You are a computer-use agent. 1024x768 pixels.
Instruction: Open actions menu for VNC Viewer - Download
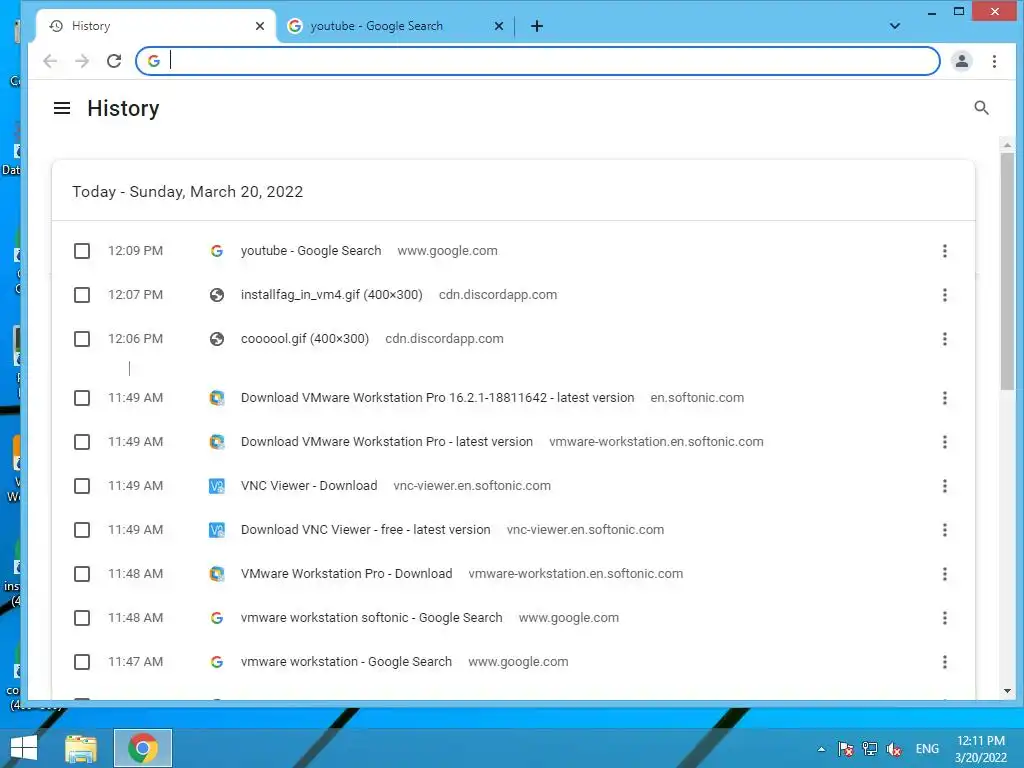tap(944, 486)
